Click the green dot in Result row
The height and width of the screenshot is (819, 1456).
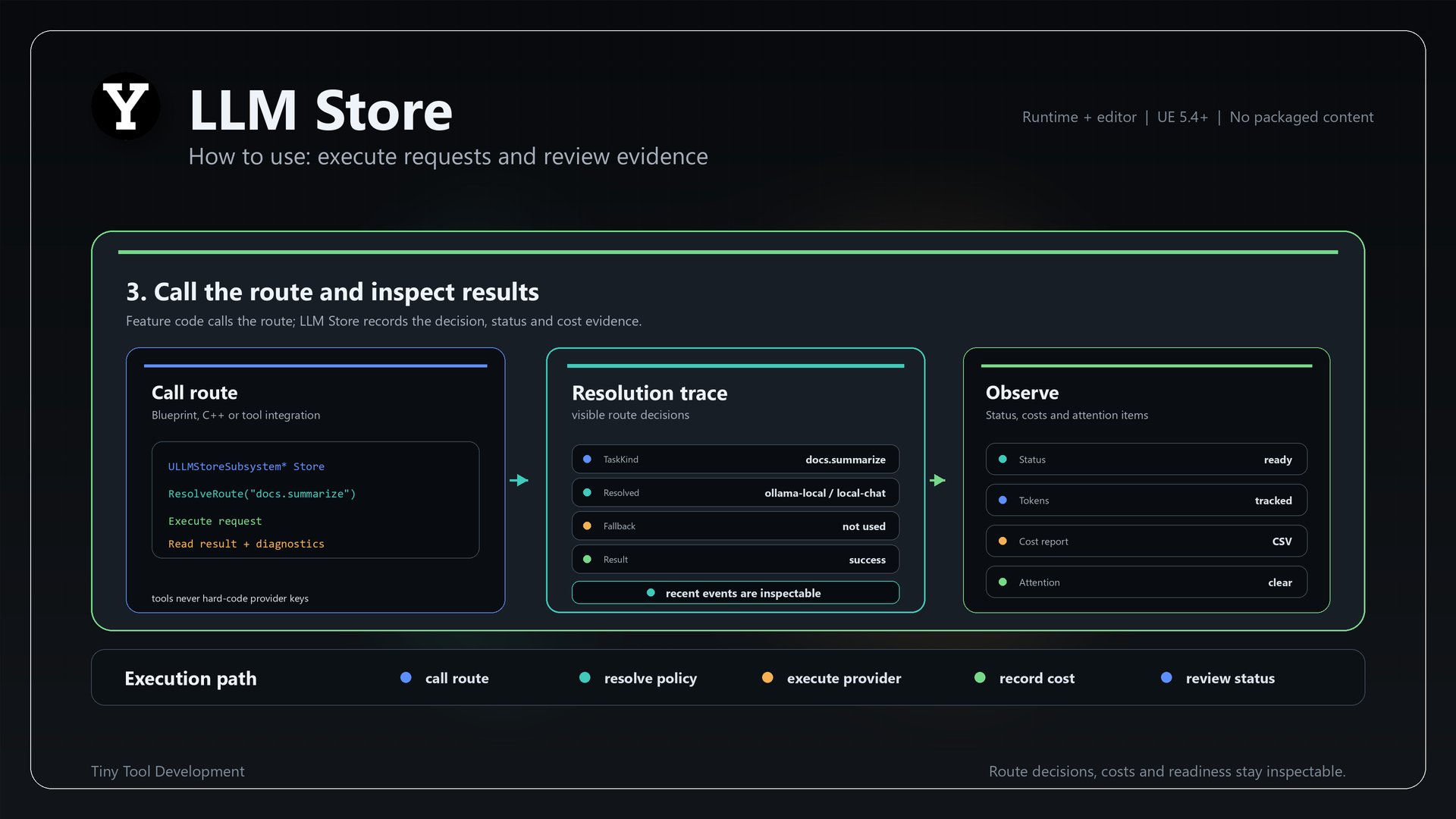[x=587, y=560]
